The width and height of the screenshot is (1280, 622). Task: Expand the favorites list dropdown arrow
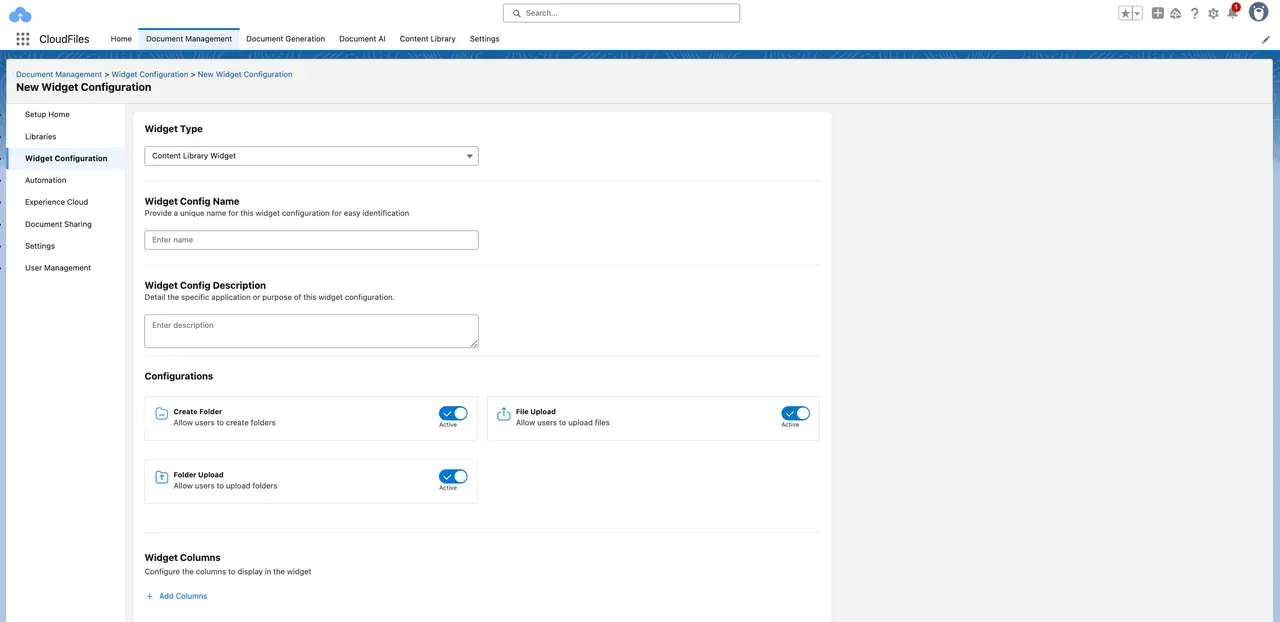pyautogui.click(x=1137, y=13)
